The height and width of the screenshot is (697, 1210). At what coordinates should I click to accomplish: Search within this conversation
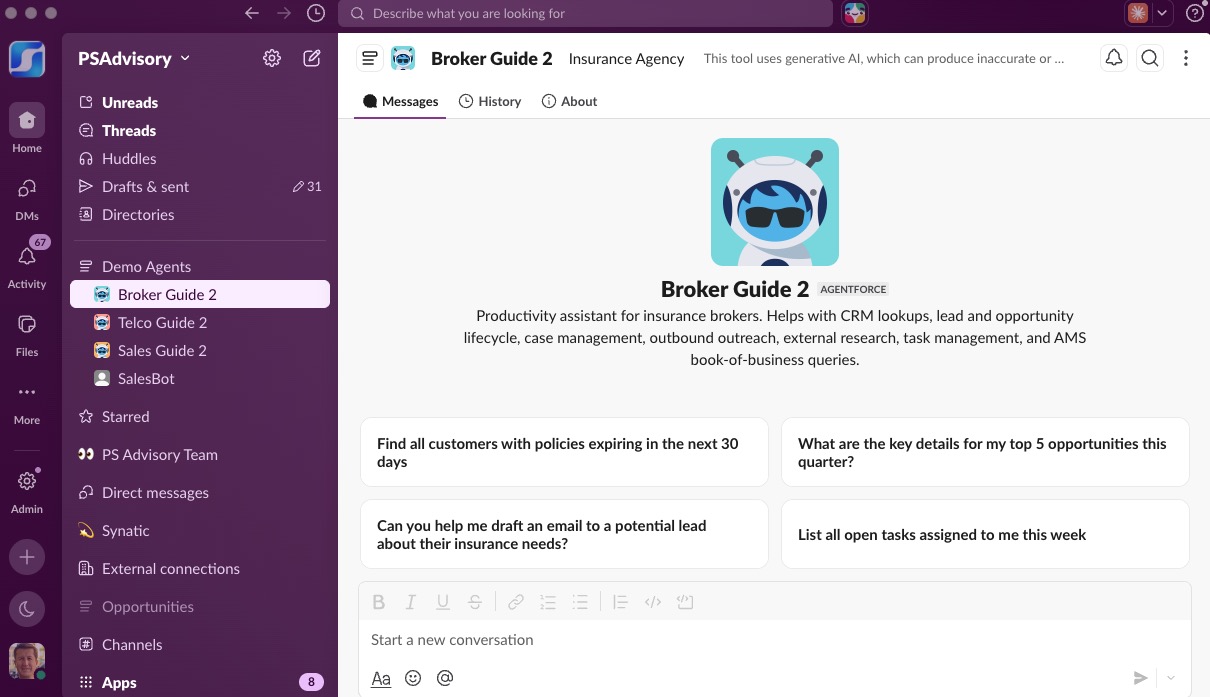pyautogui.click(x=1150, y=58)
